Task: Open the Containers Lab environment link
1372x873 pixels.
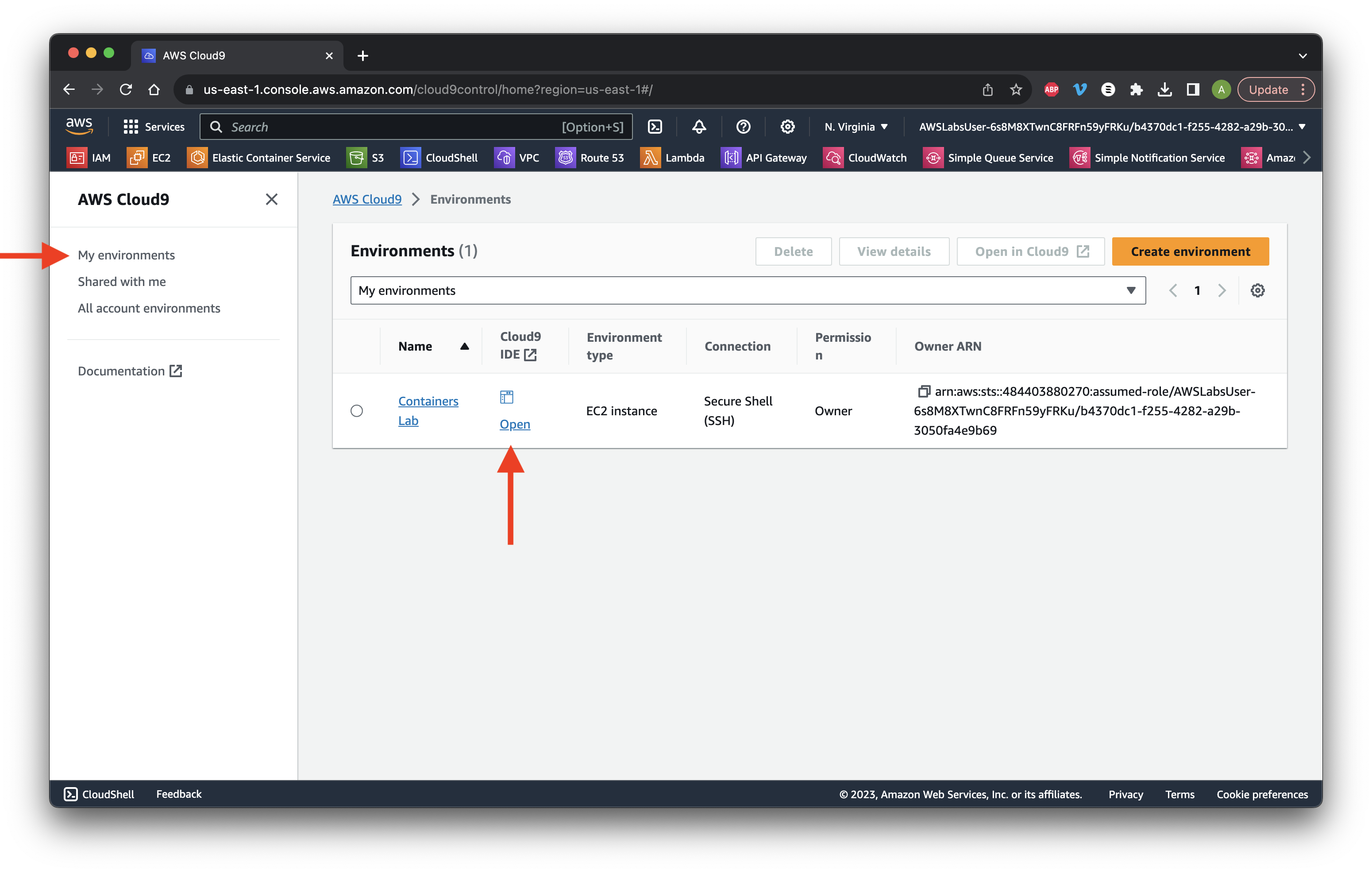Action: click(x=428, y=411)
